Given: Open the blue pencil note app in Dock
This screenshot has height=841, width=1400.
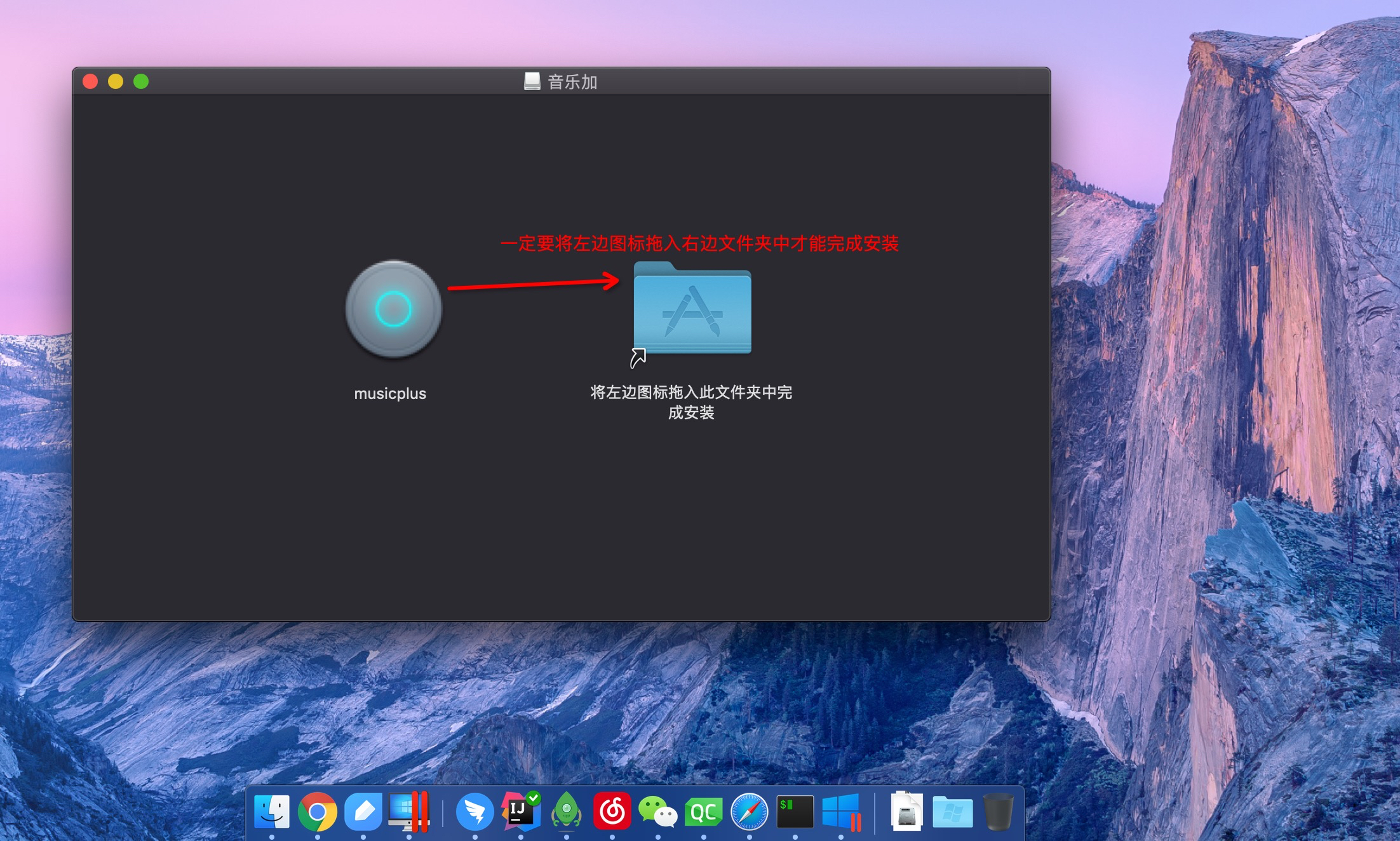Looking at the screenshot, I should click(363, 812).
